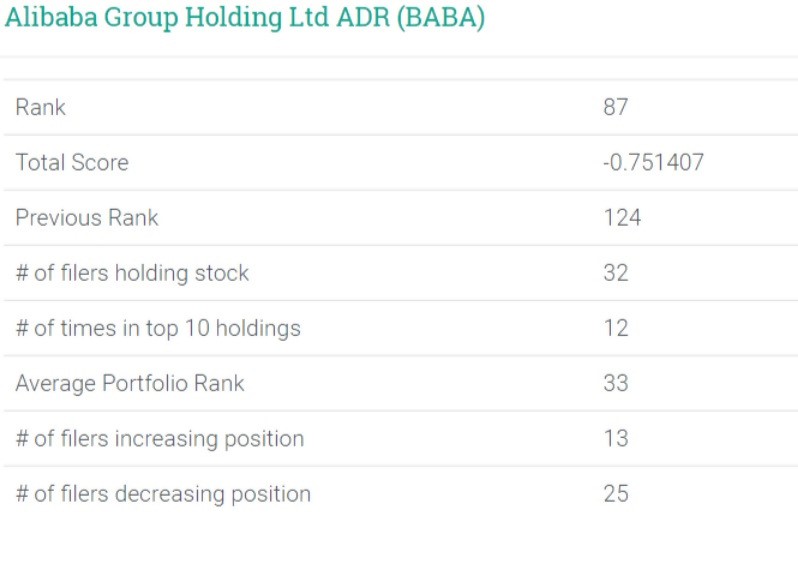Image resolution: width=798 pixels, height=565 pixels.
Task: Select the Rank row label
Action: [40, 107]
